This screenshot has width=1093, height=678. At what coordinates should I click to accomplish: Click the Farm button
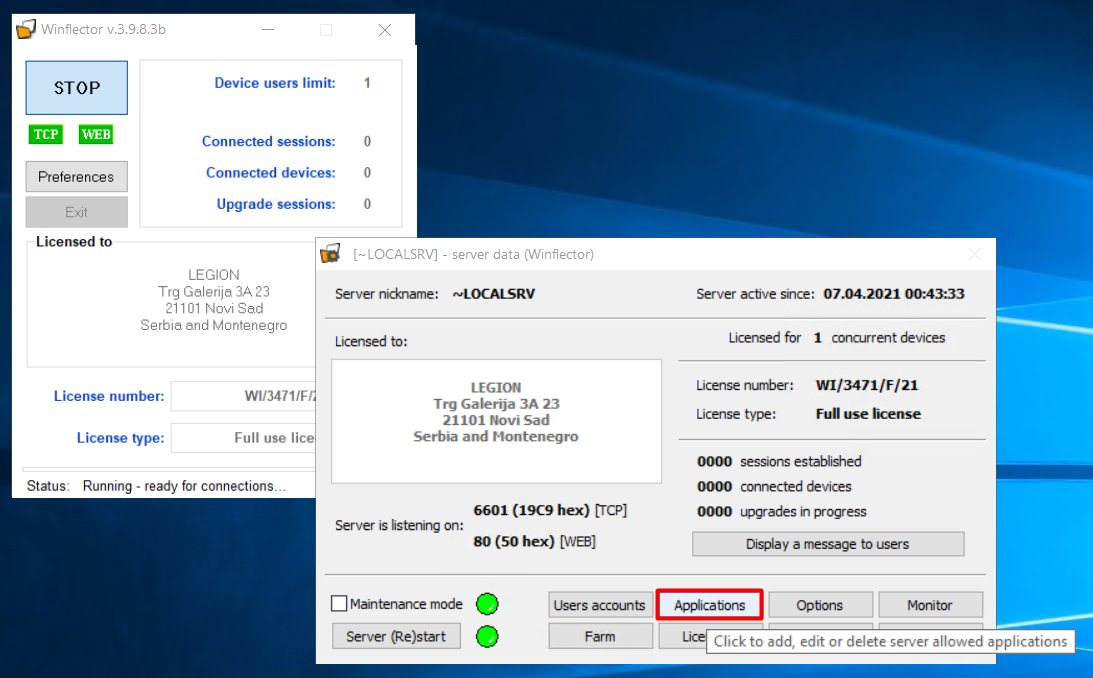coord(599,636)
